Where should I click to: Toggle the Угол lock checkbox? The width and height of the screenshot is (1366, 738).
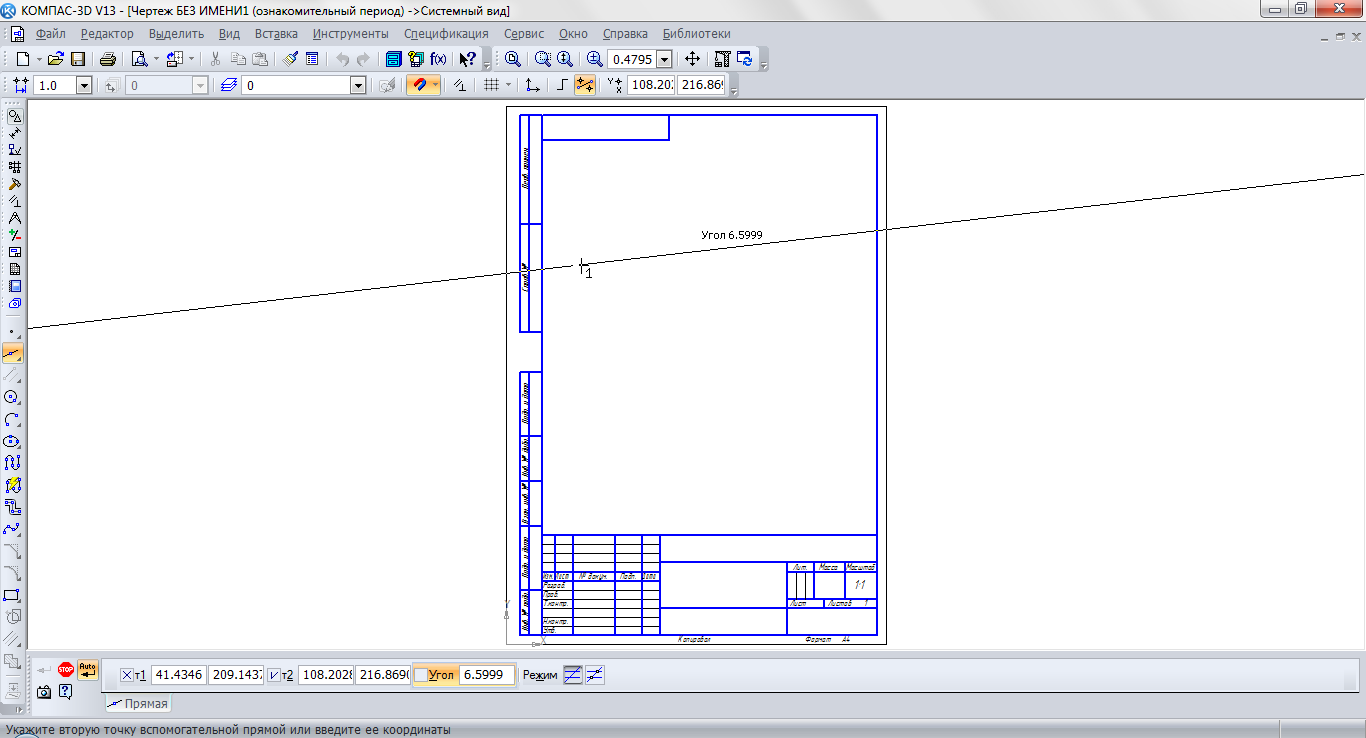pos(421,676)
